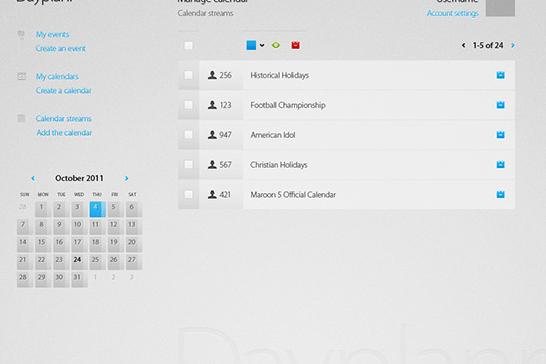Open Calendar streams in sidebar
The image size is (546, 364).
[x=64, y=118]
